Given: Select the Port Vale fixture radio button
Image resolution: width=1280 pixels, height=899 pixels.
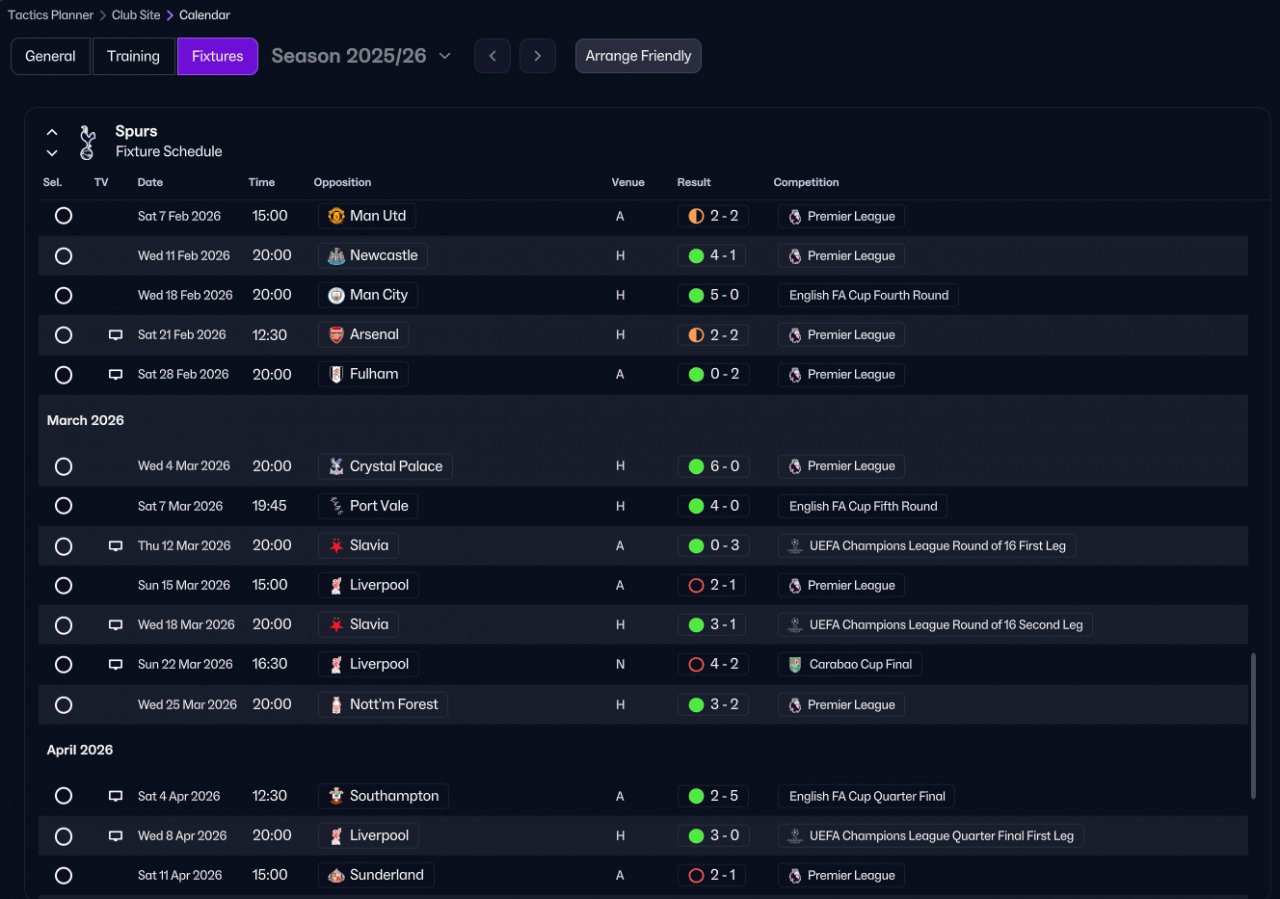Looking at the screenshot, I should 63,506.
